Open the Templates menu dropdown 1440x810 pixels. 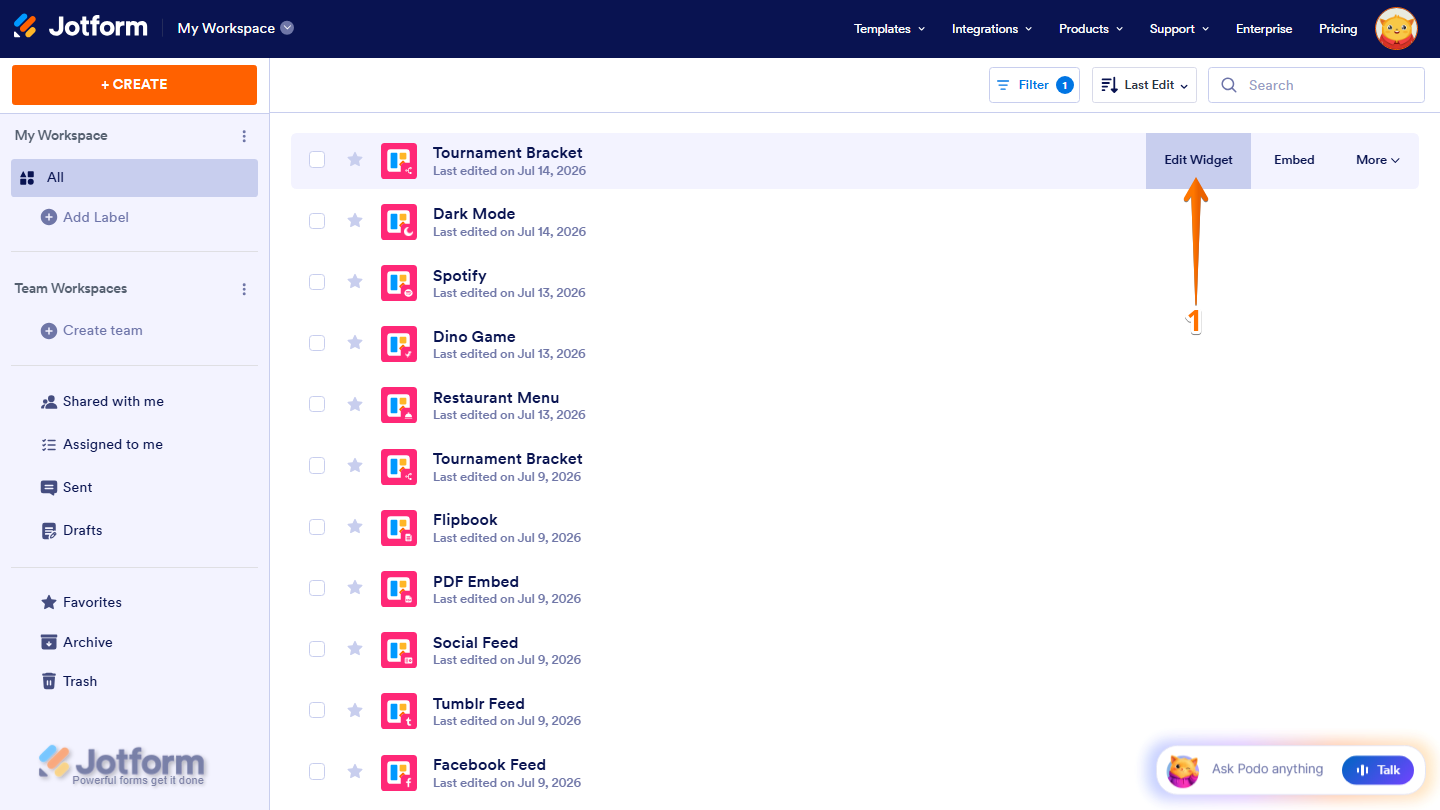click(x=889, y=29)
